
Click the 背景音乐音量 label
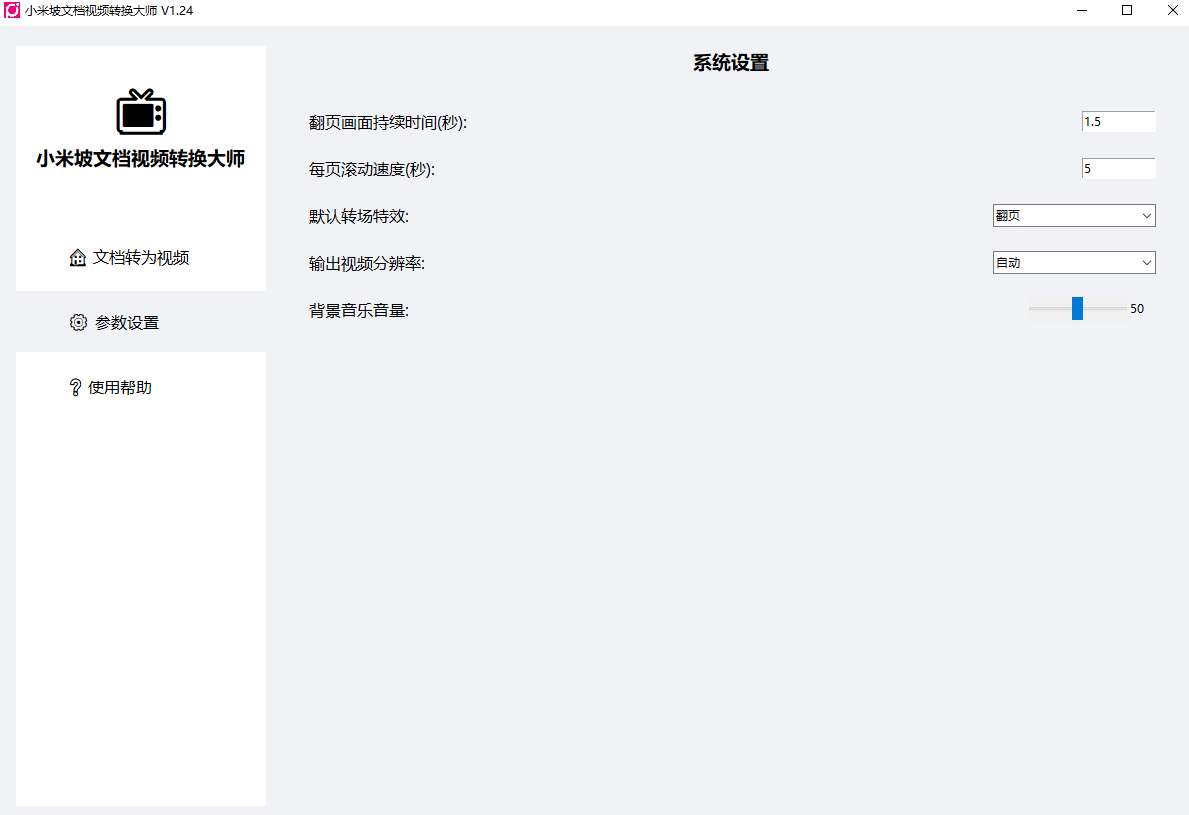(359, 310)
